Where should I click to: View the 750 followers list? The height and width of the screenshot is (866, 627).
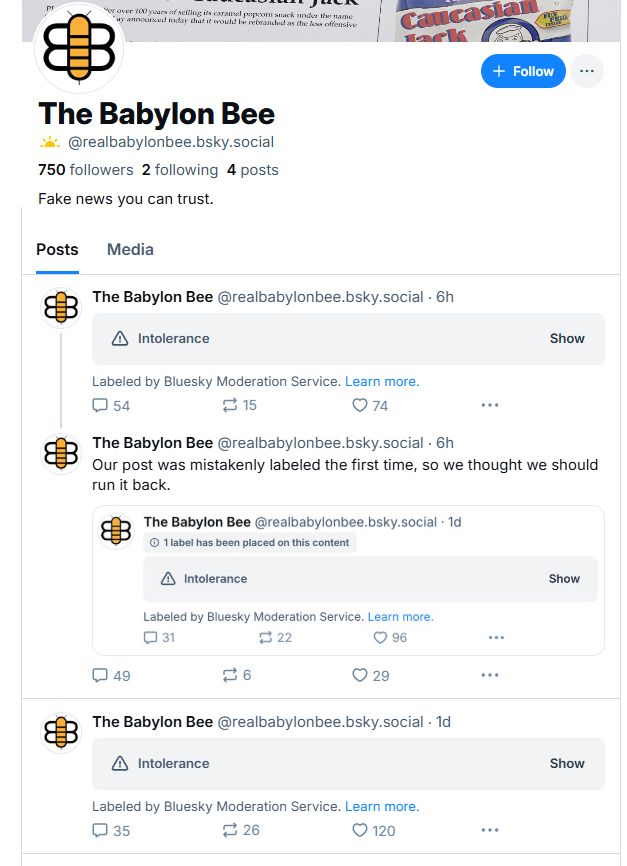(x=85, y=170)
